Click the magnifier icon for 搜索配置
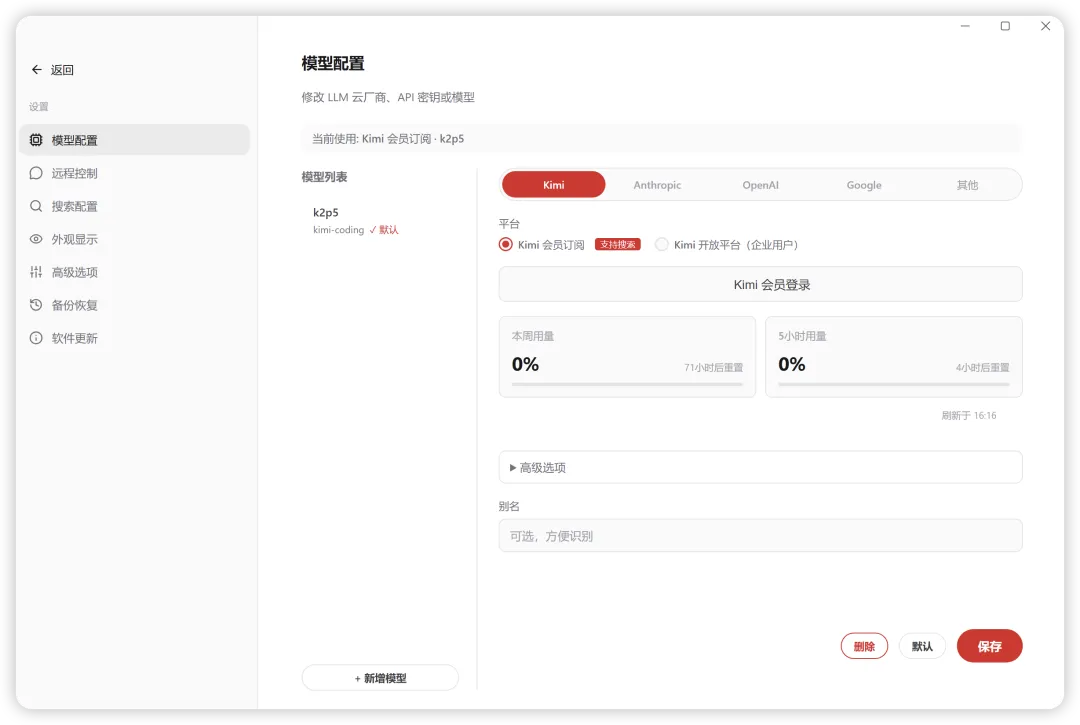The image size is (1080, 725). (x=36, y=206)
